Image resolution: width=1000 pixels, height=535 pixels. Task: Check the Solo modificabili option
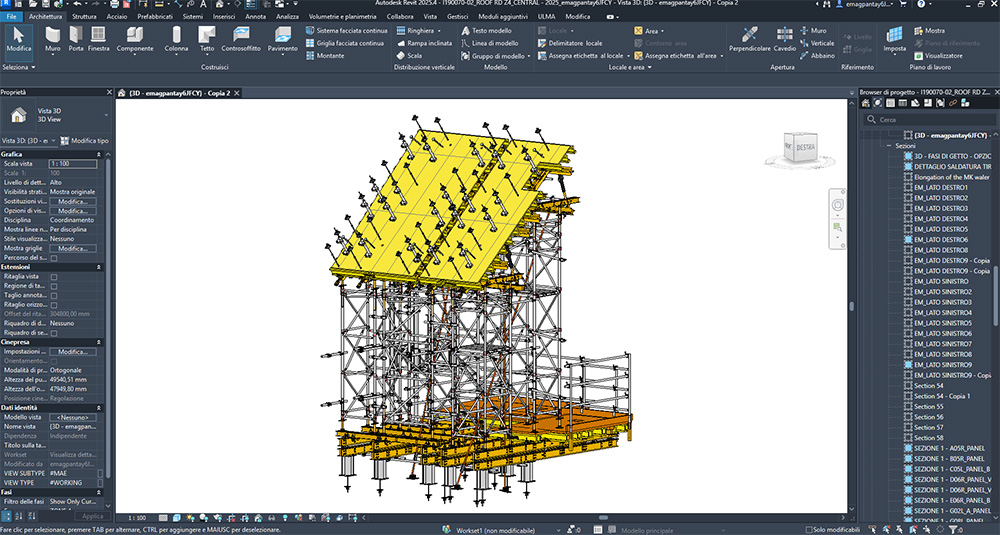[809, 530]
